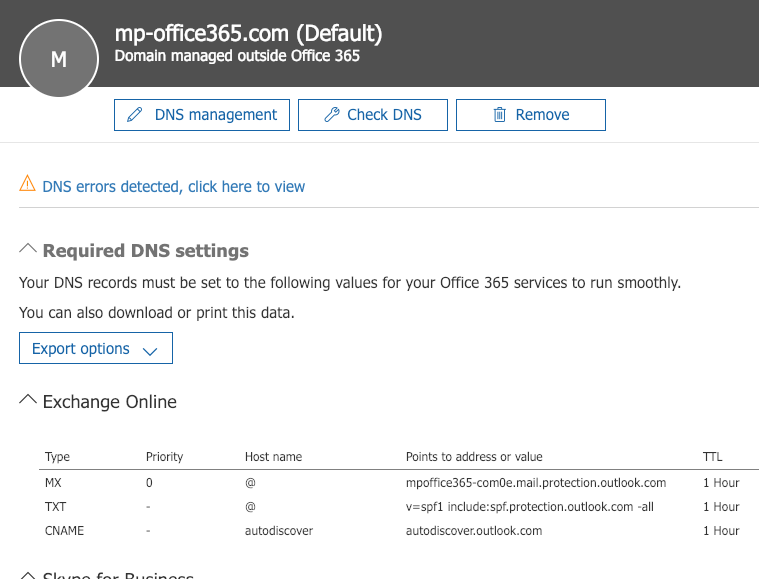
Task: Click the Type column header
Action: point(57,457)
